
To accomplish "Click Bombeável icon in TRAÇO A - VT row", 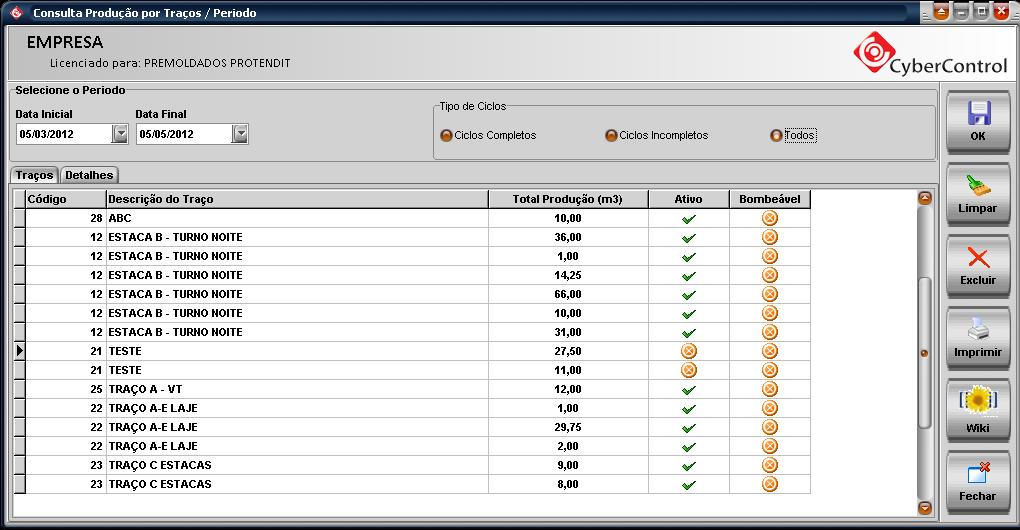I will pyautogui.click(x=769, y=389).
